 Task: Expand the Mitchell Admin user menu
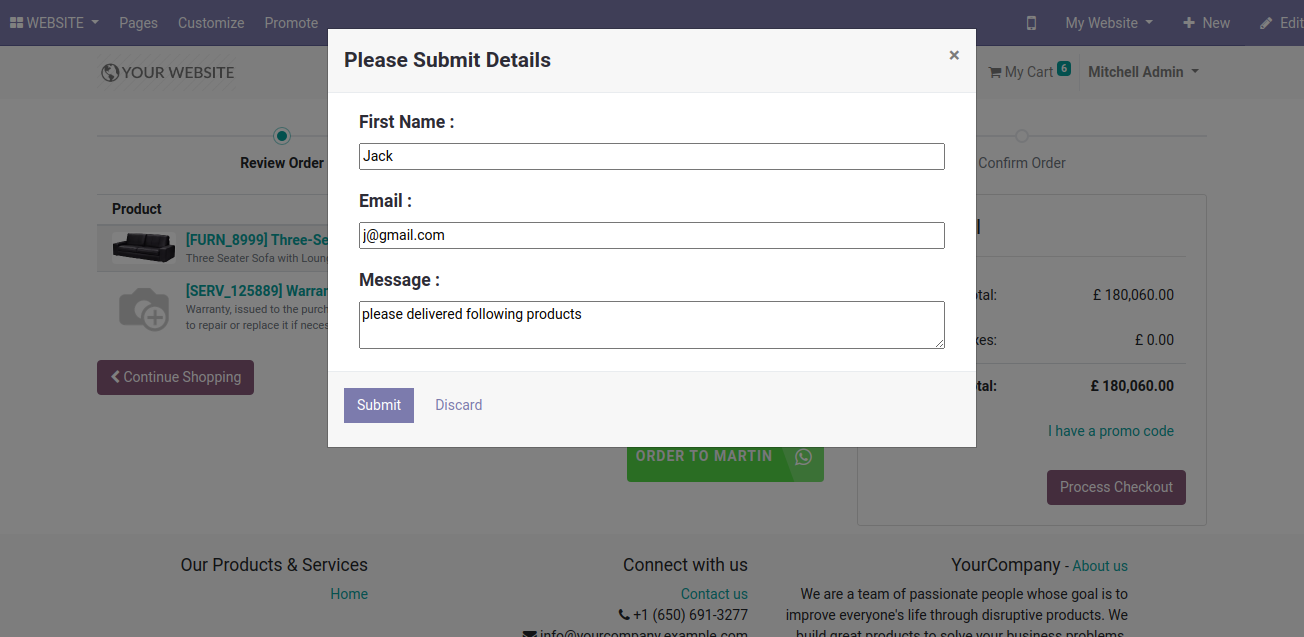[x=1143, y=72]
